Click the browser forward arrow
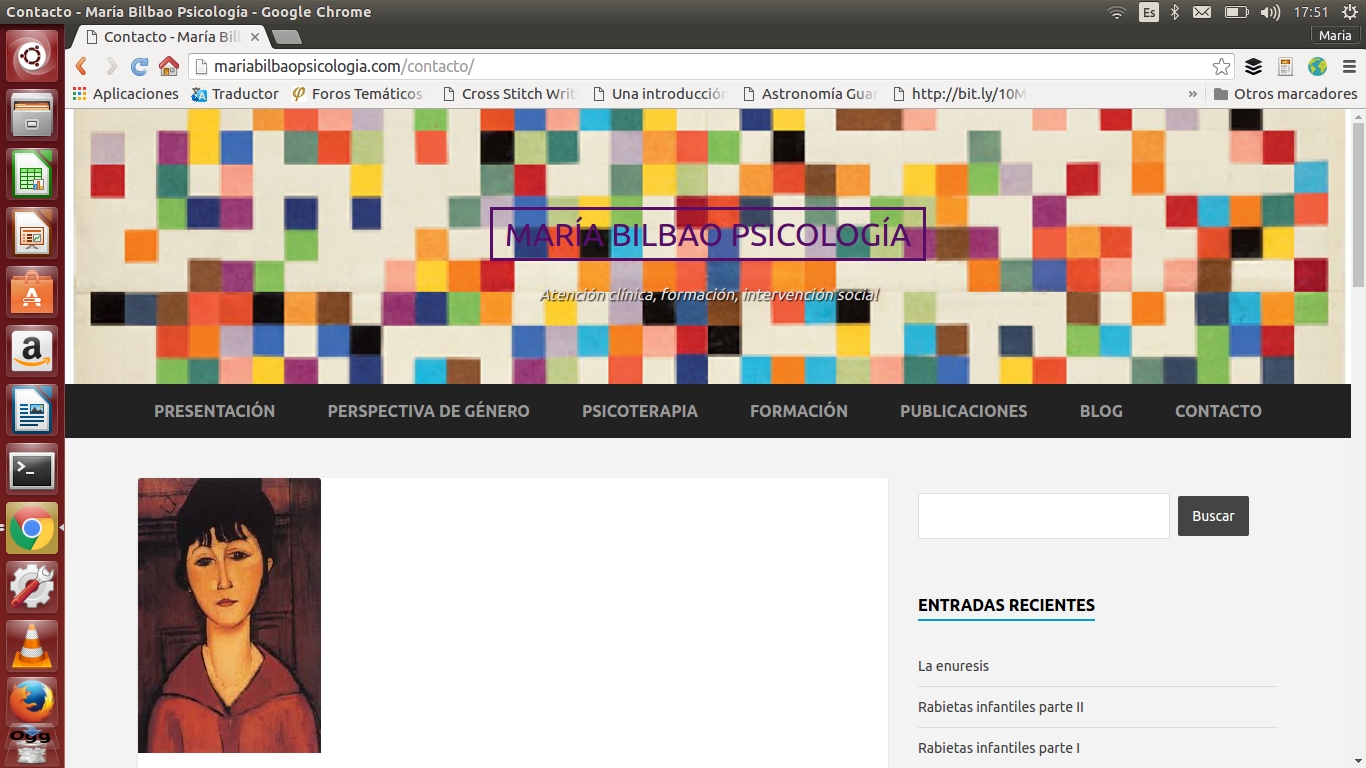 point(111,67)
